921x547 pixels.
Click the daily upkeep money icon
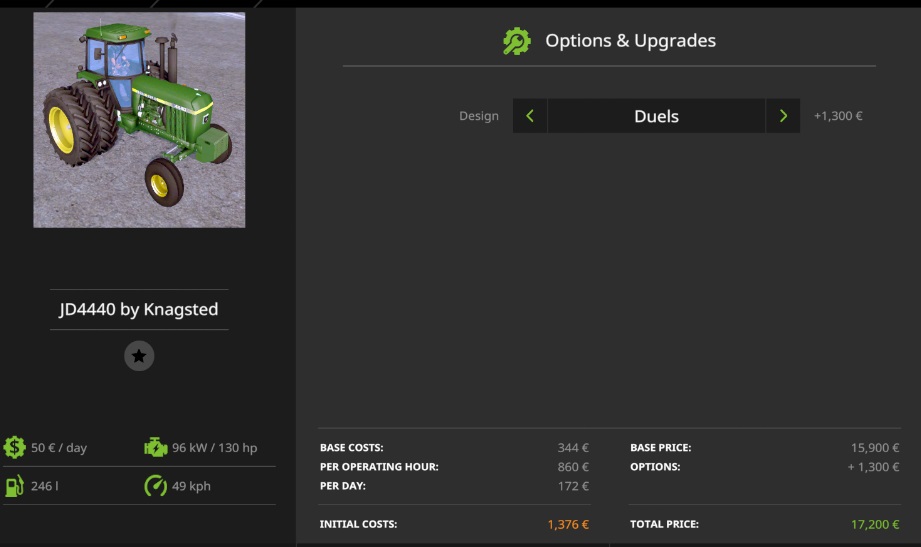click(x=15, y=447)
